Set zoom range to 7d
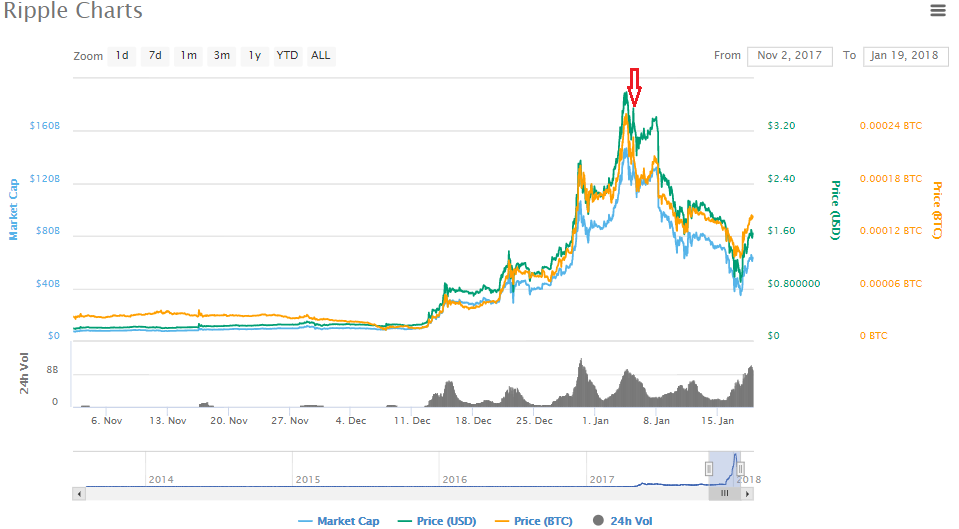959x529 pixels. tap(155, 56)
